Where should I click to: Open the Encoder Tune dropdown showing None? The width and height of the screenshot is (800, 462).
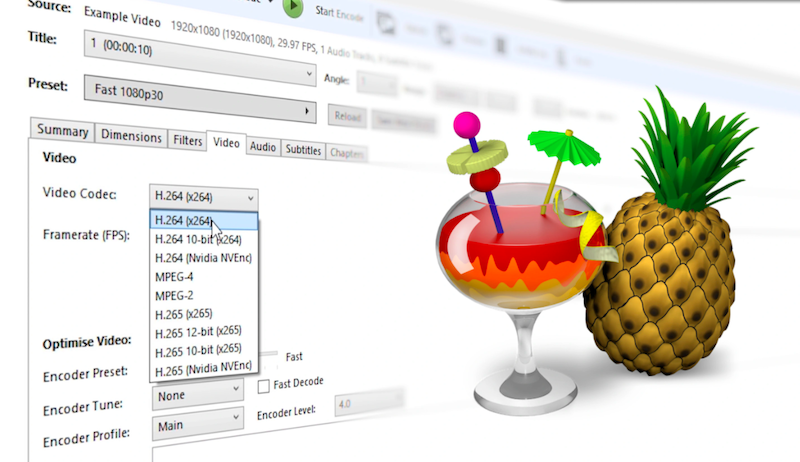197,394
